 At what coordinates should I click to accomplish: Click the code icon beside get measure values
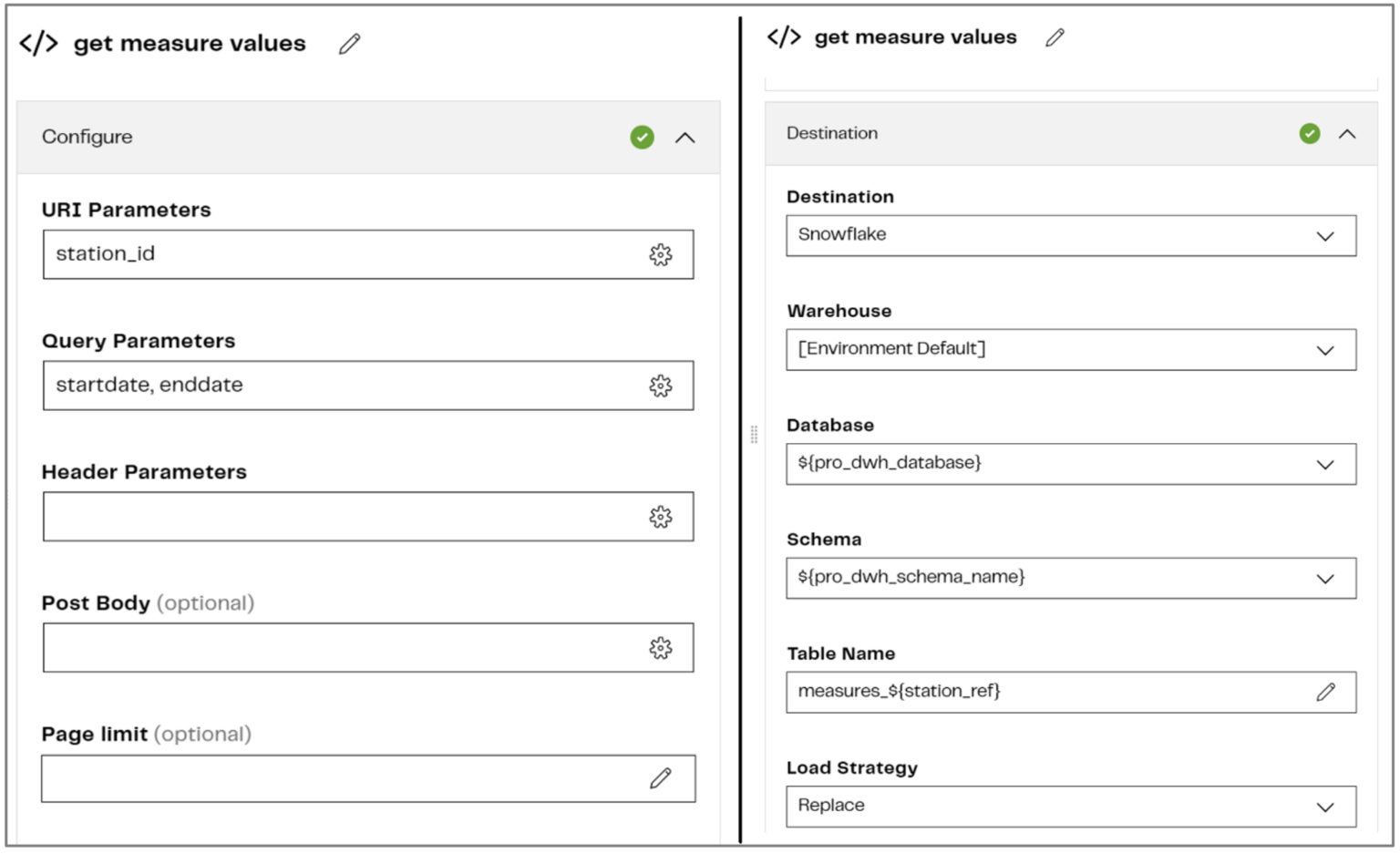point(40,42)
